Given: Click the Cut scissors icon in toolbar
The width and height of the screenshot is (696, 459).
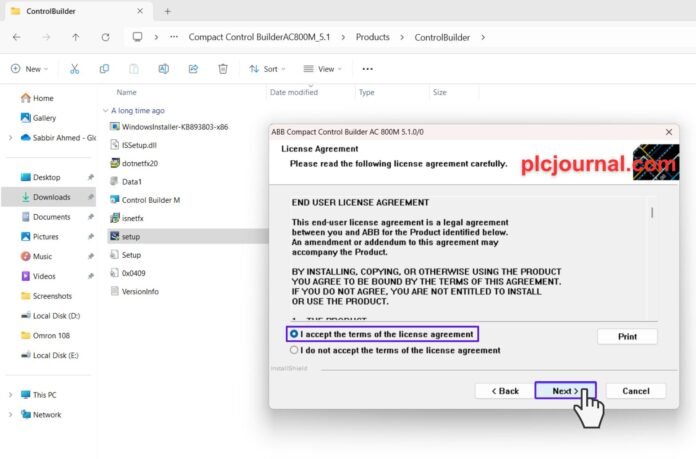Looking at the screenshot, I should 75,69.
